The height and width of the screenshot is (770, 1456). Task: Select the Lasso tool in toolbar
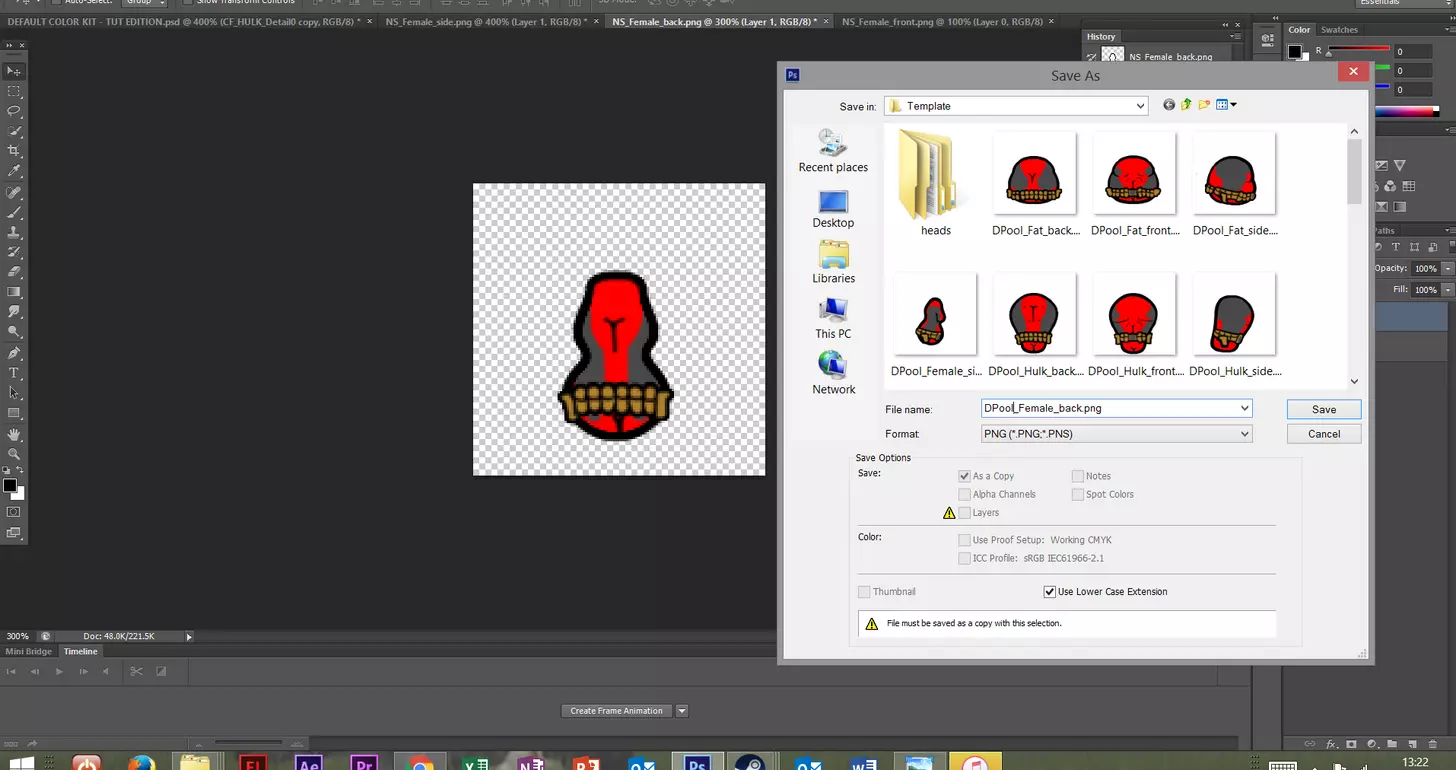(14, 111)
